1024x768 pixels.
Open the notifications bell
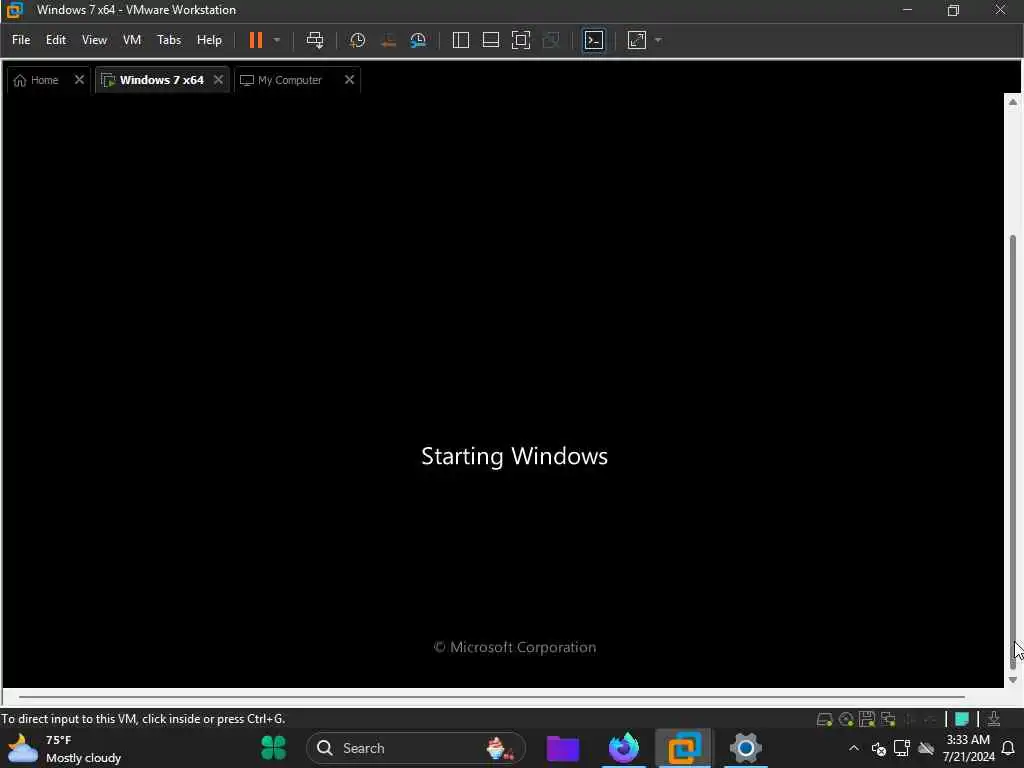tap(1008, 748)
